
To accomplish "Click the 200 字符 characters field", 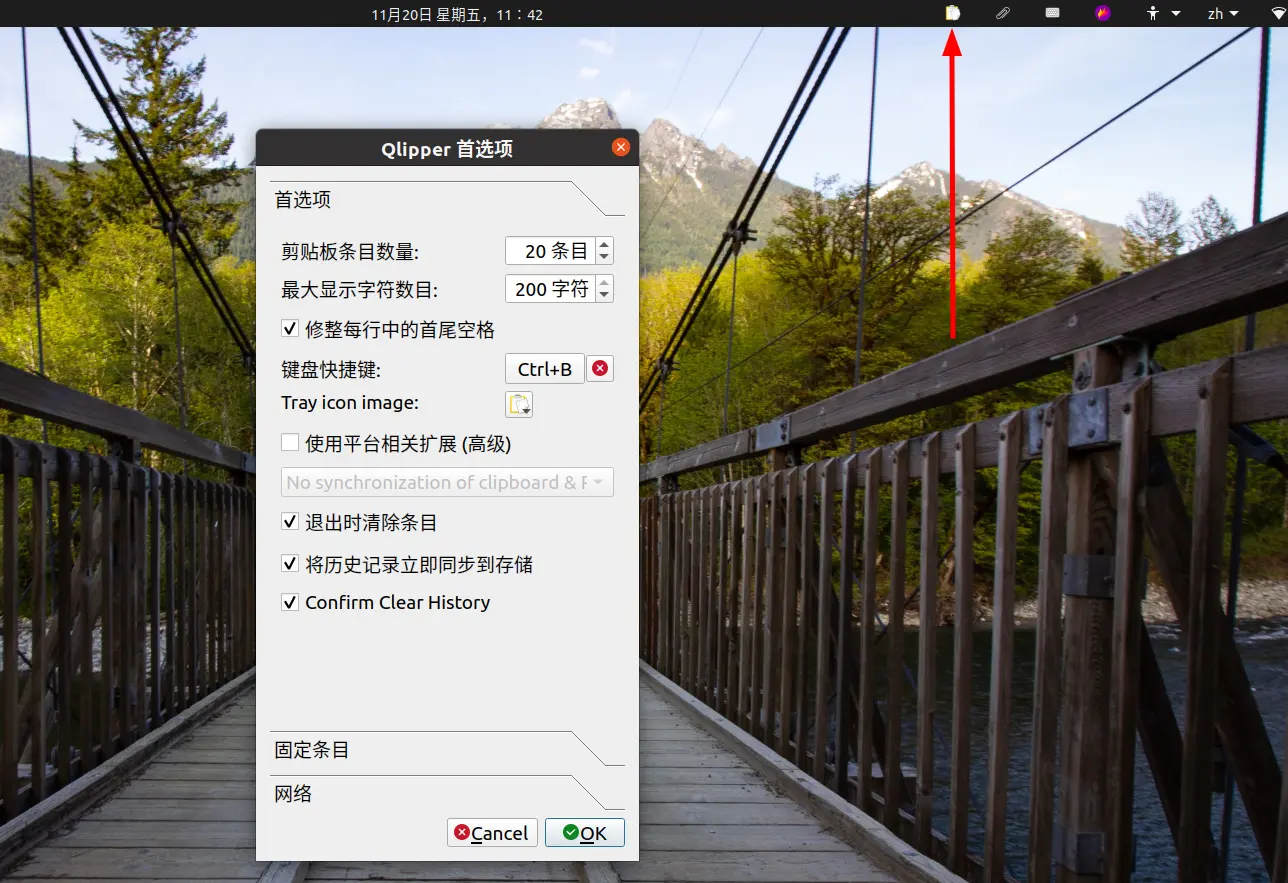I will click(x=550, y=290).
